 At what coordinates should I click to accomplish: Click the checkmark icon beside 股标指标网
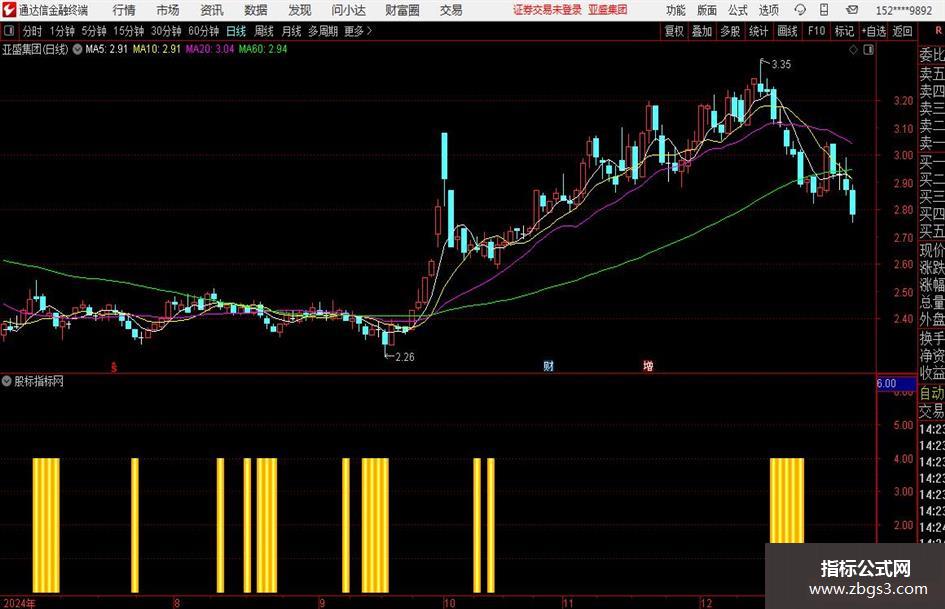(7, 381)
